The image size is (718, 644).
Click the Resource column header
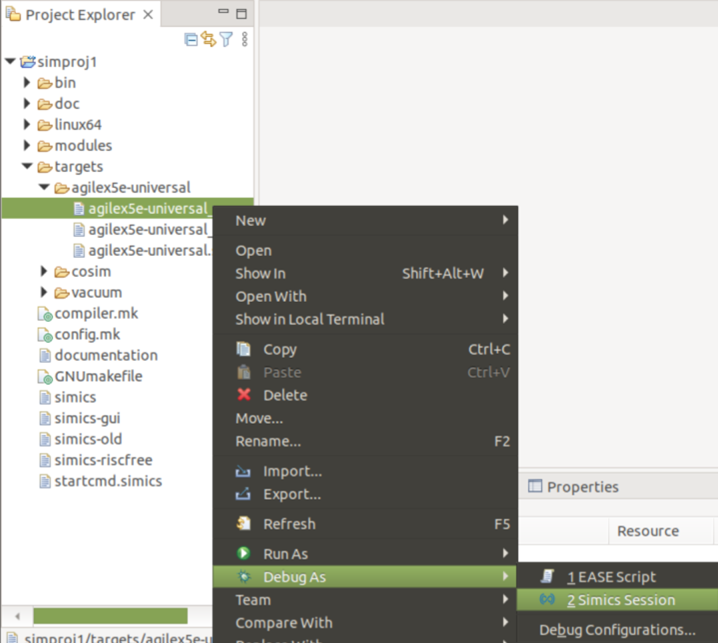point(647,531)
